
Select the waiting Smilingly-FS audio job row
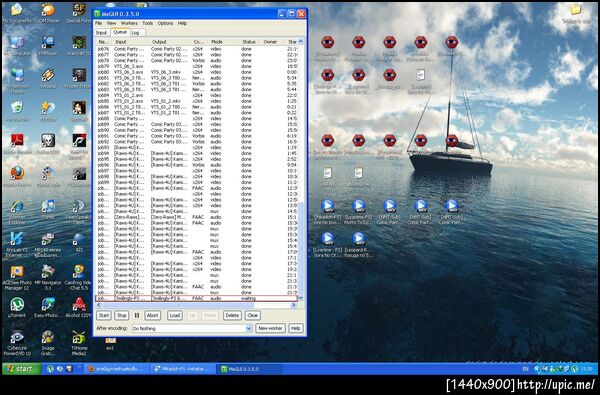pyautogui.click(x=196, y=298)
